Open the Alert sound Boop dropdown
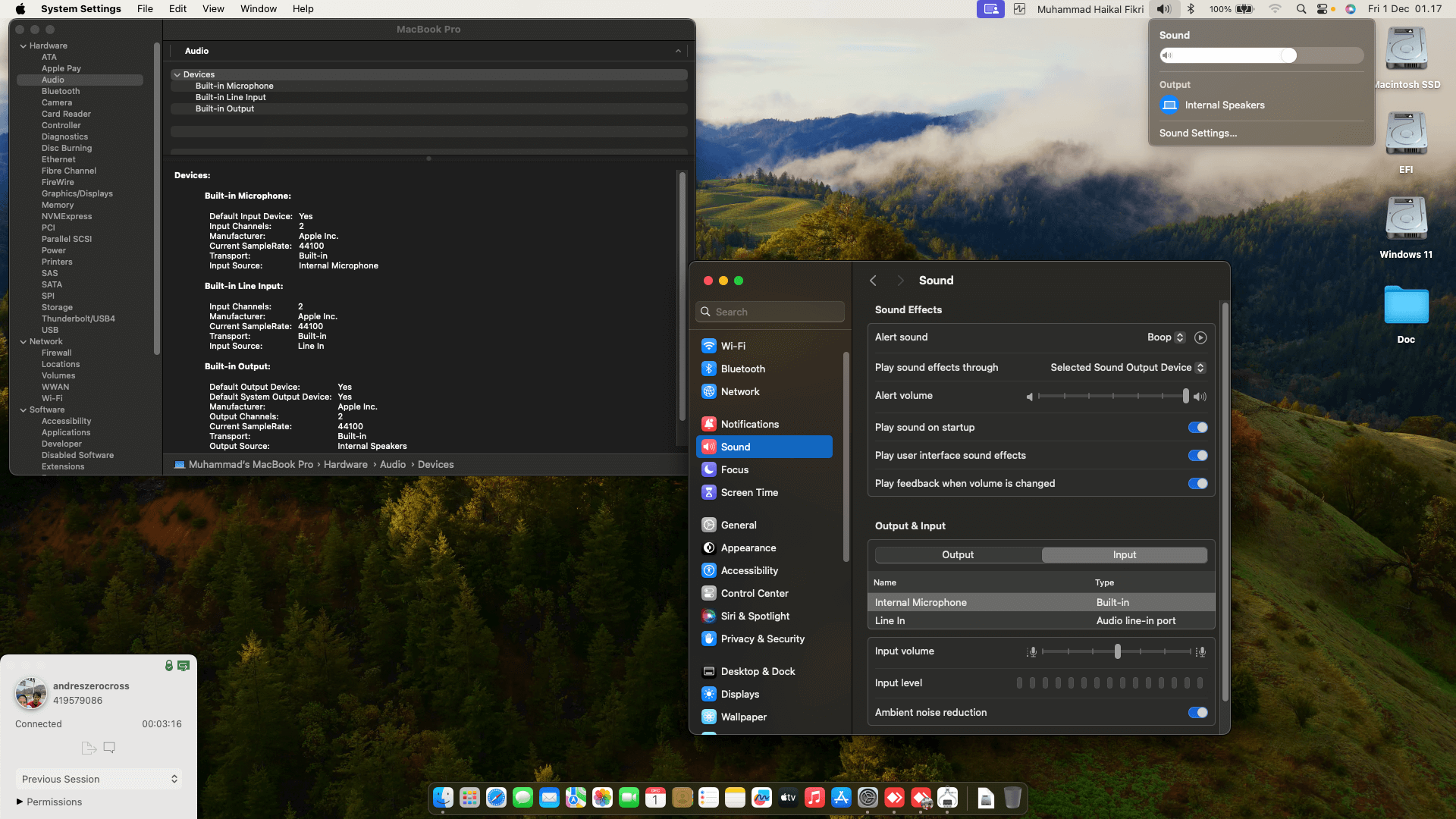The width and height of the screenshot is (1456, 819). [1166, 337]
